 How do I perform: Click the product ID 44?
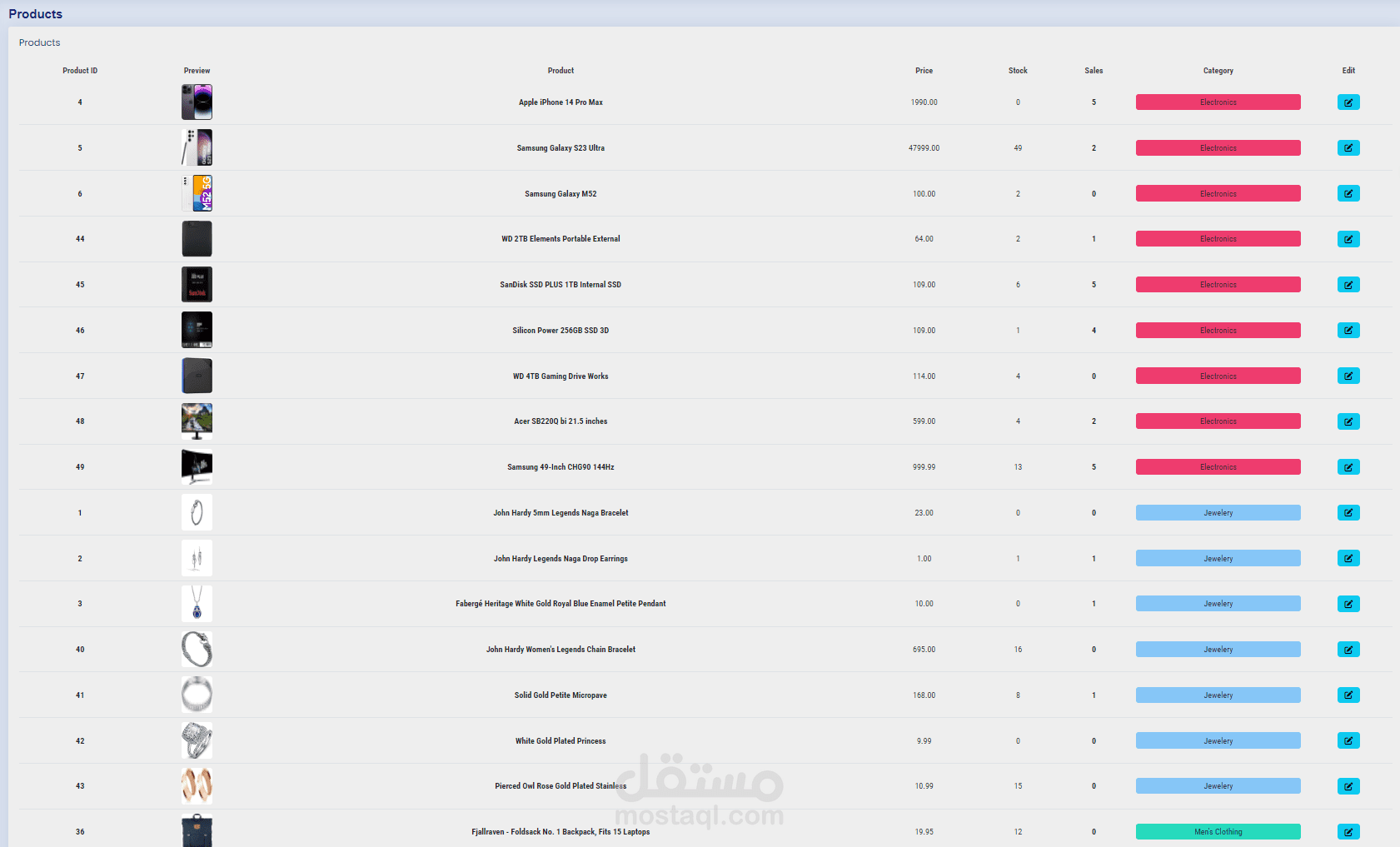coord(80,239)
